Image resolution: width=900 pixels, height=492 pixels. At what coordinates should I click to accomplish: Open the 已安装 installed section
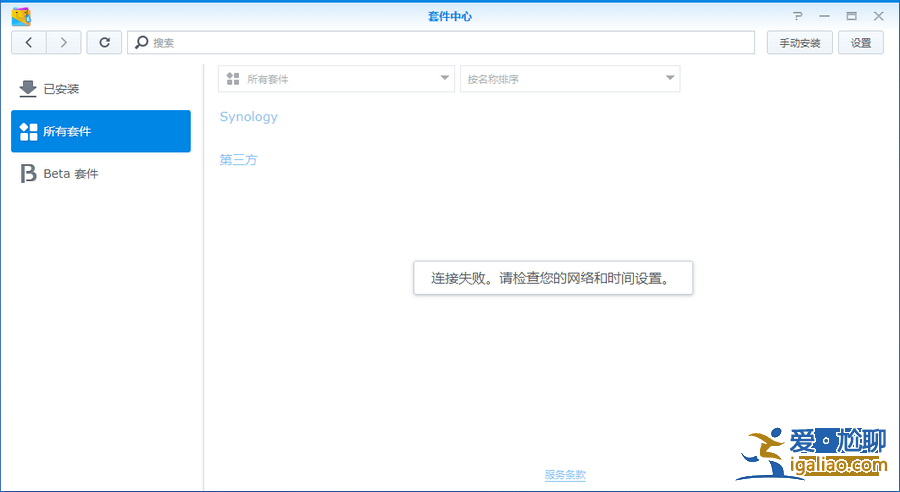pos(101,89)
